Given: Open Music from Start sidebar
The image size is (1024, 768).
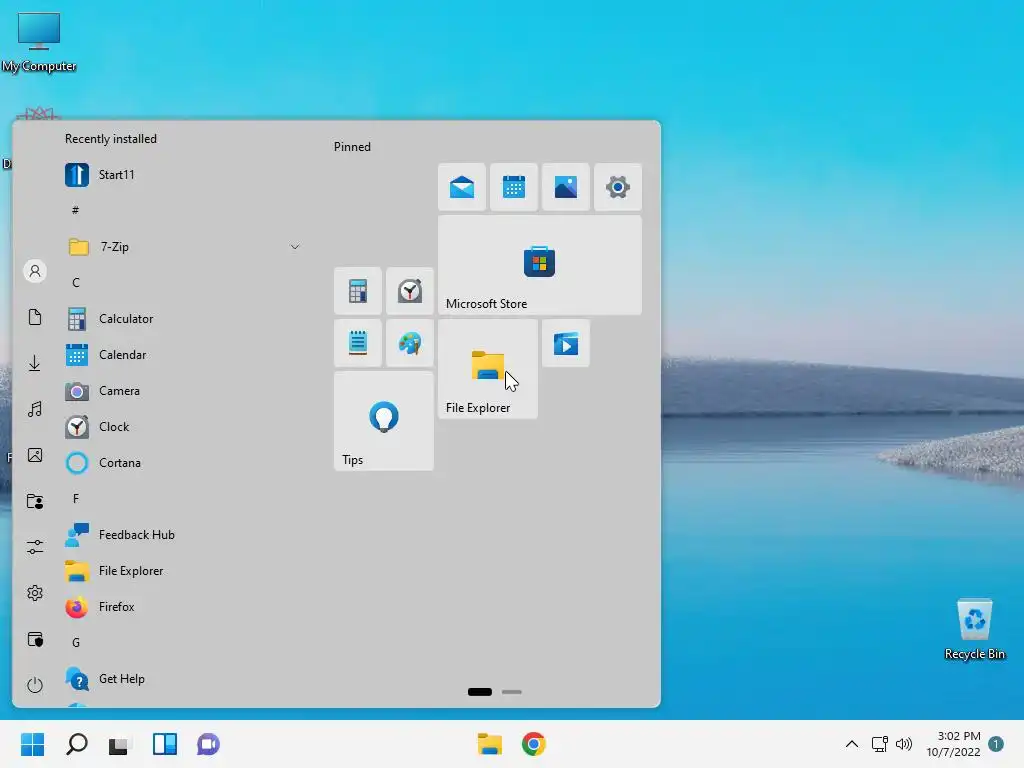Looking at the screenshot, I should point(35,409).
